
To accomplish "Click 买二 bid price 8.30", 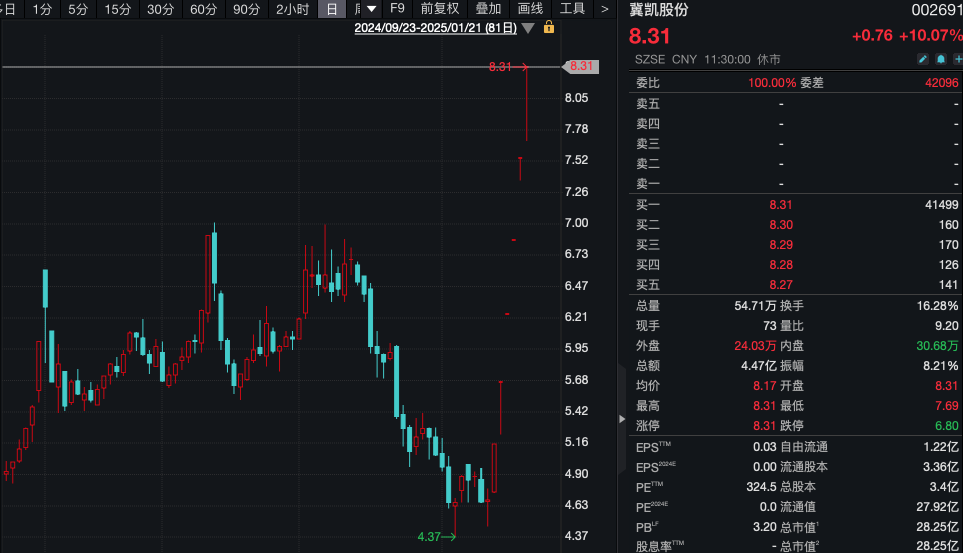I will (781, 225).
